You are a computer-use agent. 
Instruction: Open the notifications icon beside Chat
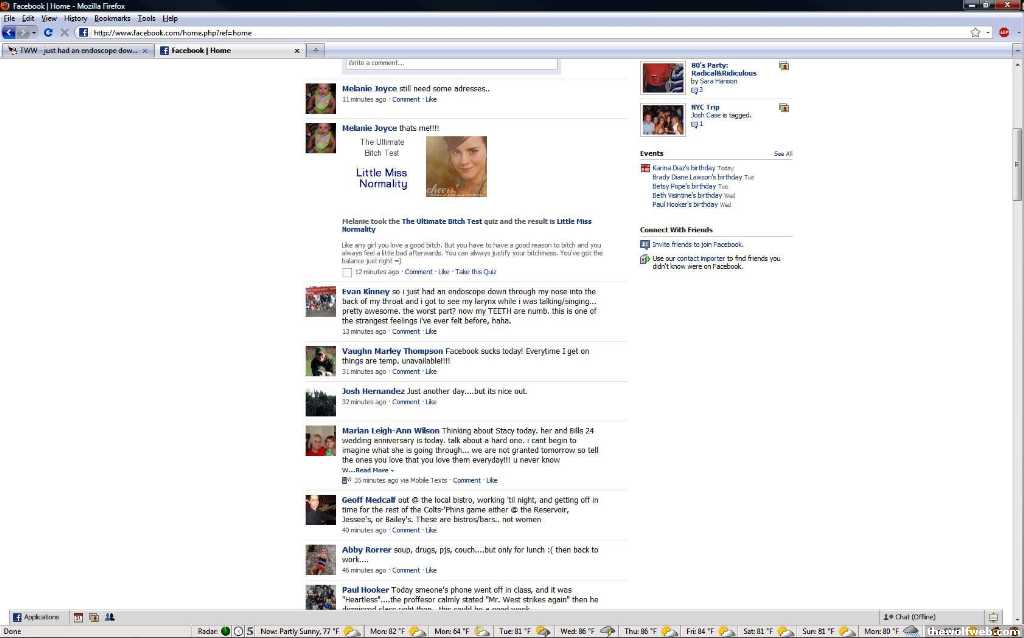tap(993, 617)
